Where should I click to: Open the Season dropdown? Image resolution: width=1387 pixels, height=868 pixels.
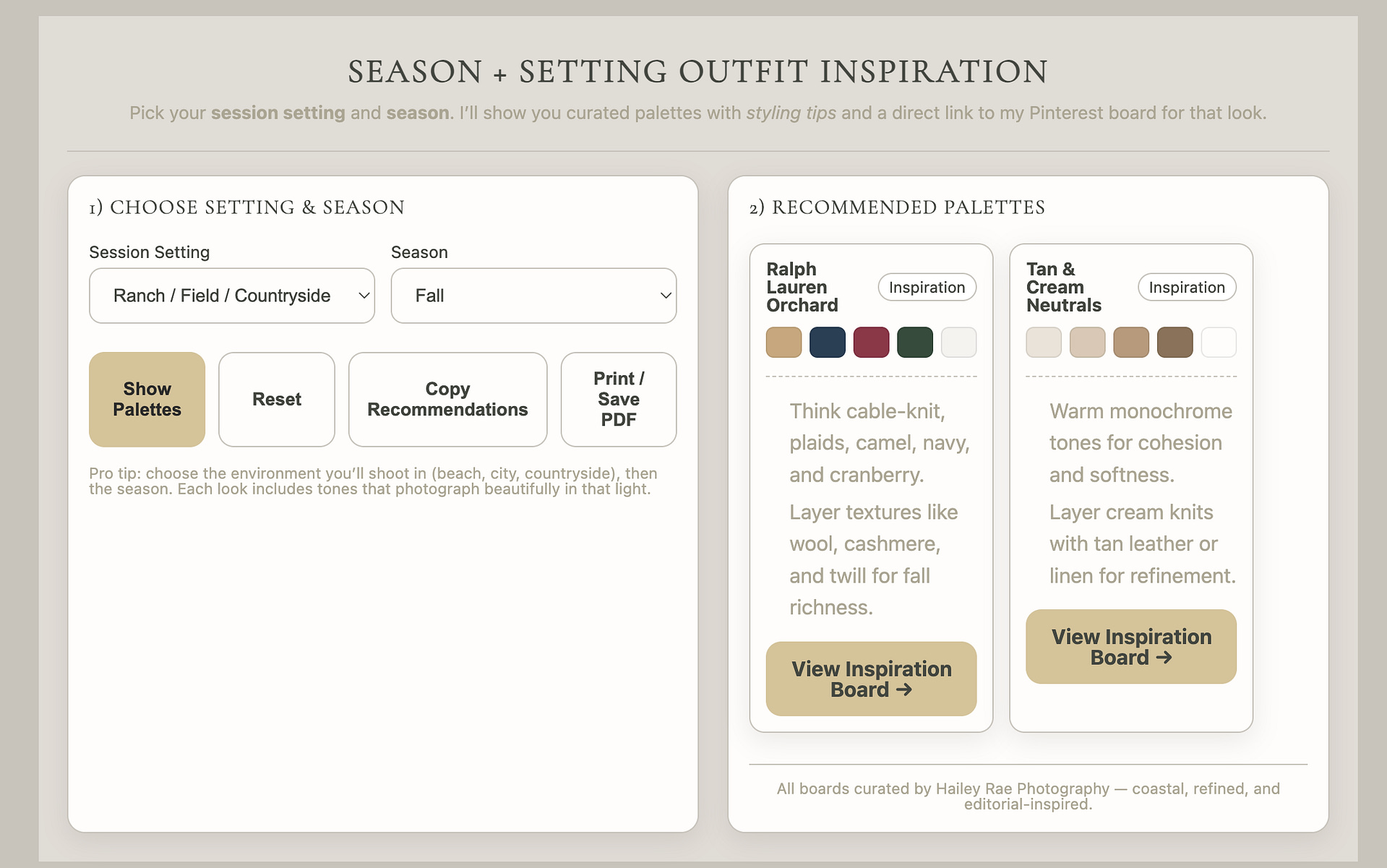533,296
